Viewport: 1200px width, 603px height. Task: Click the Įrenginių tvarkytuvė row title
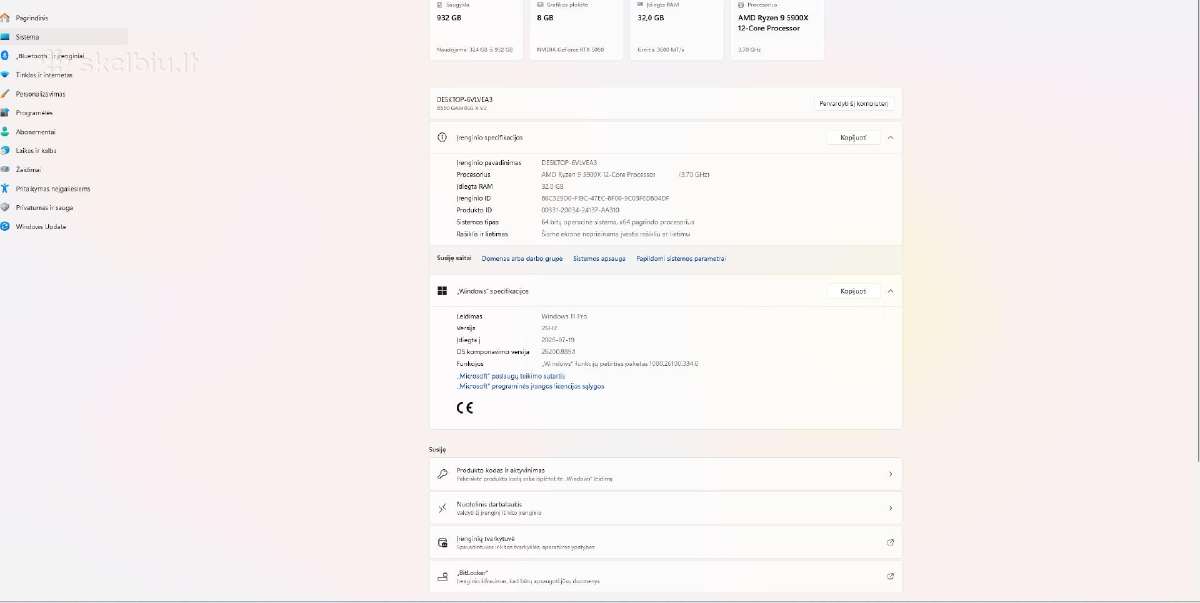click(485, 539)
